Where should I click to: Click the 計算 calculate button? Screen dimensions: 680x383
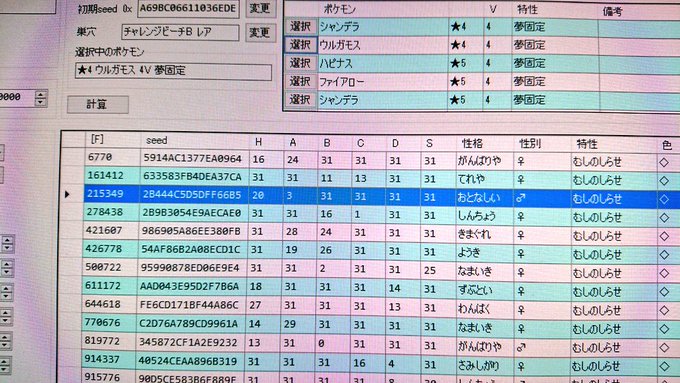pyautogui.click(x=98, y=105)
